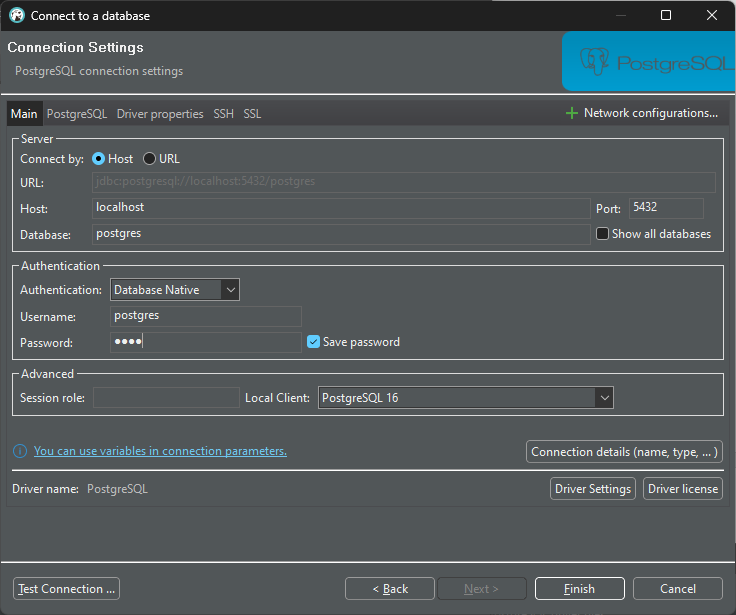Open Connection details (name, type, ...)

tap(624, 452)
